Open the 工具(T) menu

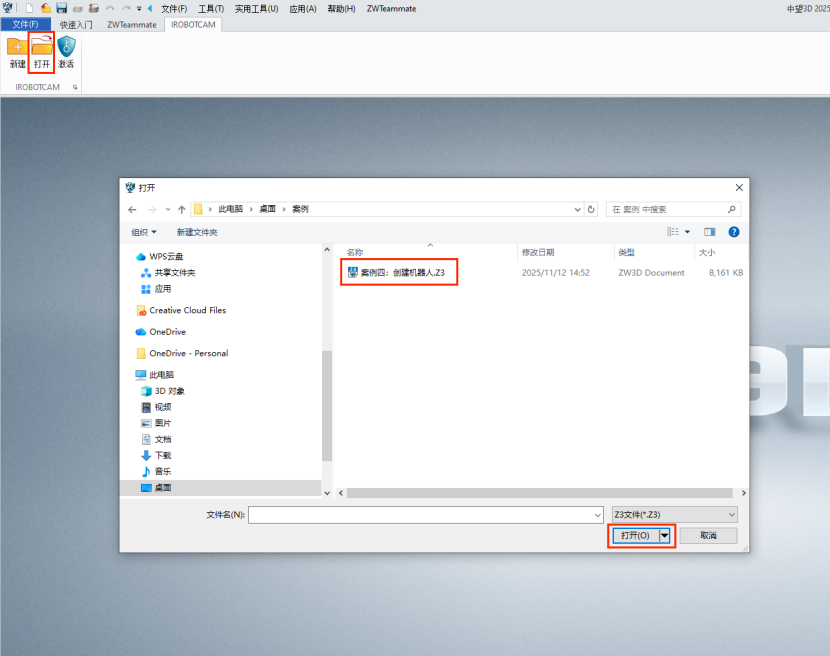pyautogui.click(x=211, y=8)
